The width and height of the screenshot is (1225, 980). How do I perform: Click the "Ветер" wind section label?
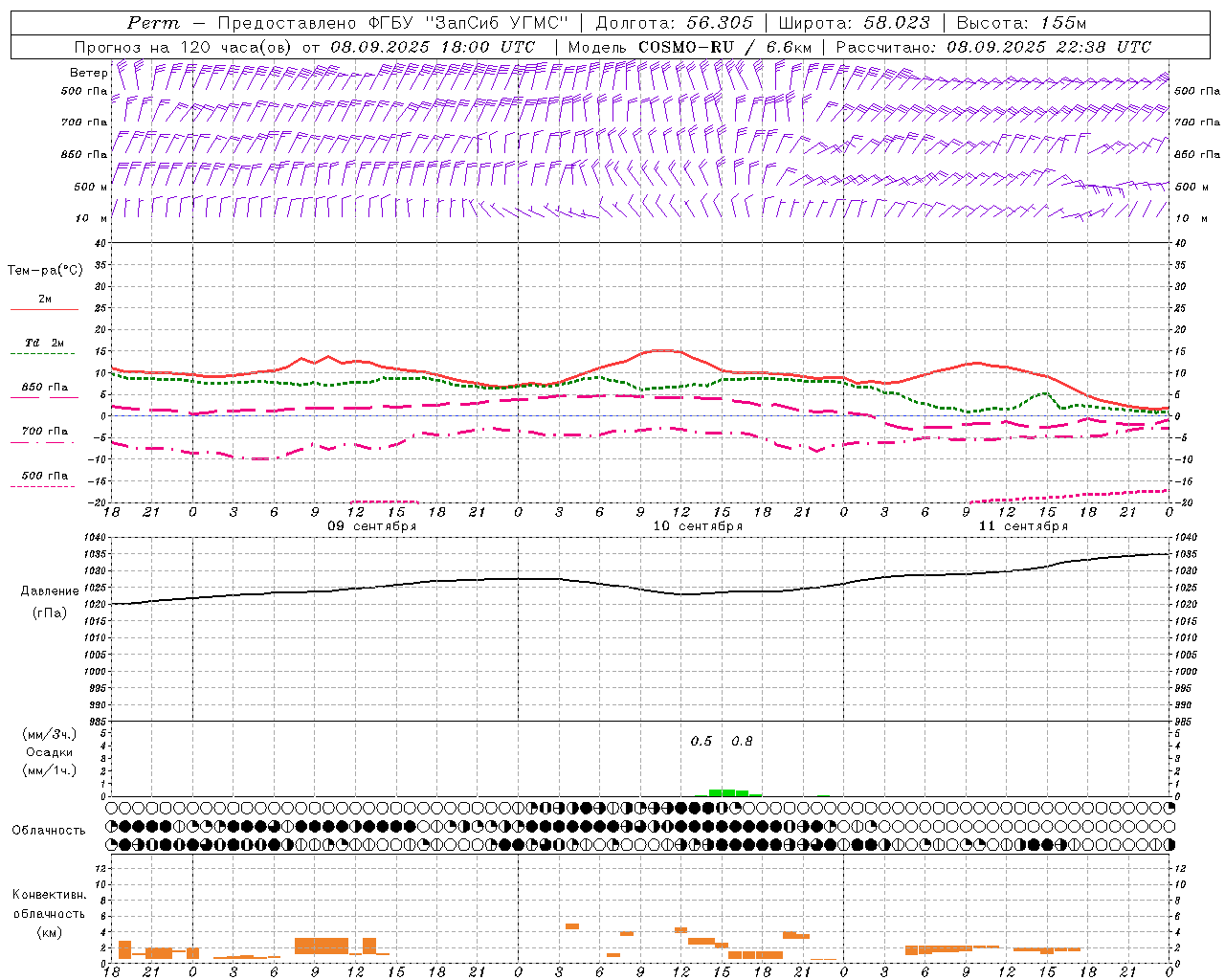tap(88, 73)
